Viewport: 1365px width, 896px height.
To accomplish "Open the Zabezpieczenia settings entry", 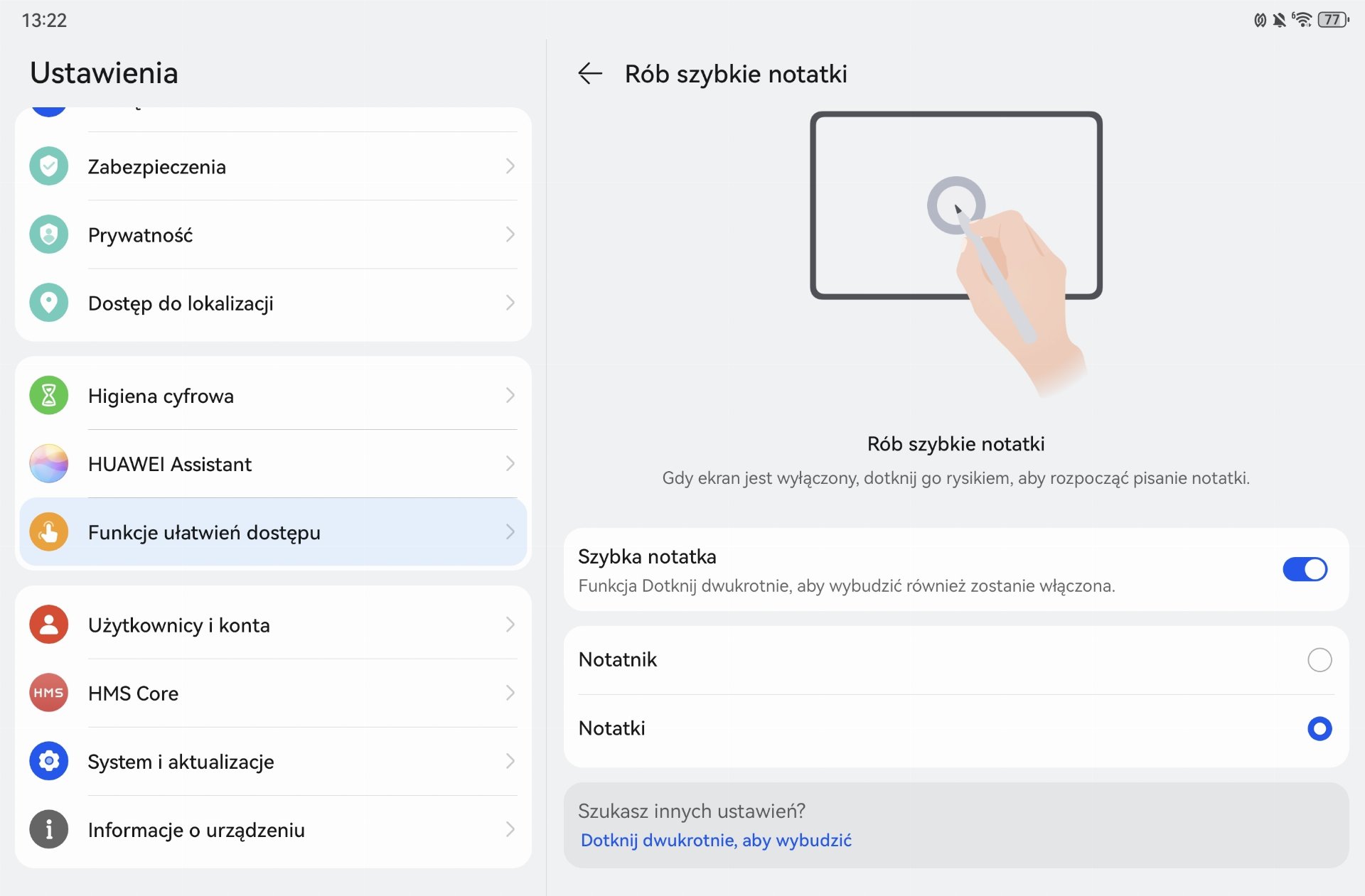I will click(x=273, y=166).
